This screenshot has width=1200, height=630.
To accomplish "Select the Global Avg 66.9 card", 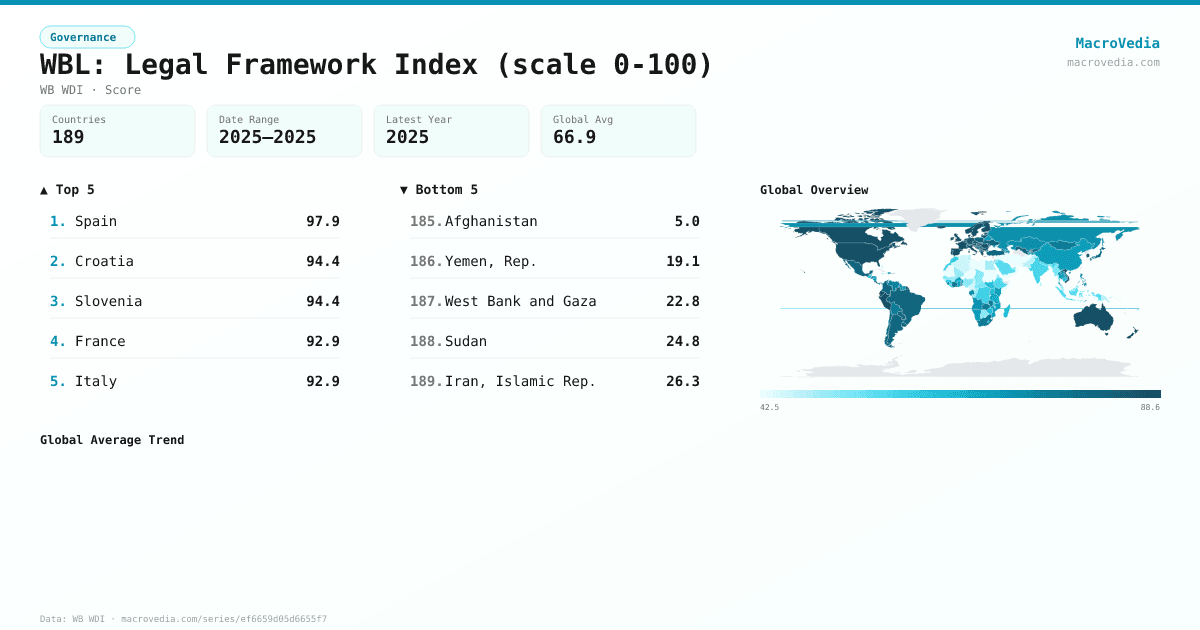I will tap(618, 131).
